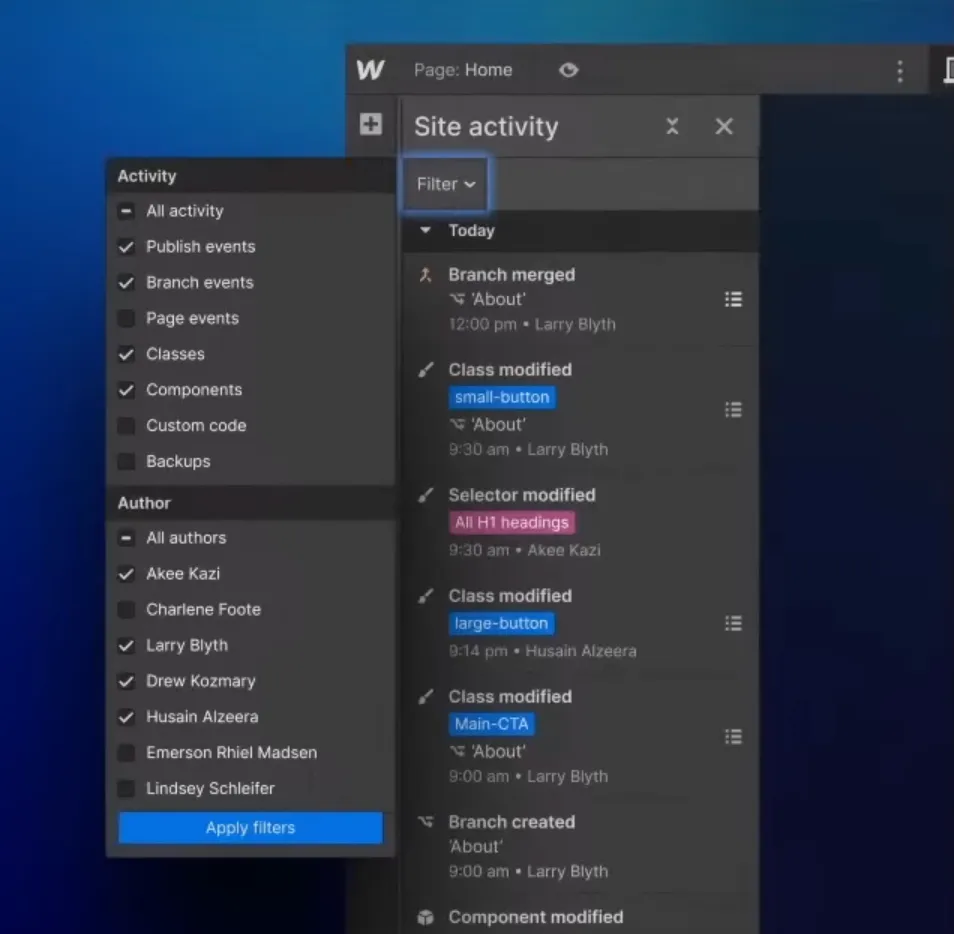Check author Emerson Rhiel Madsen

tap(126, 753)
